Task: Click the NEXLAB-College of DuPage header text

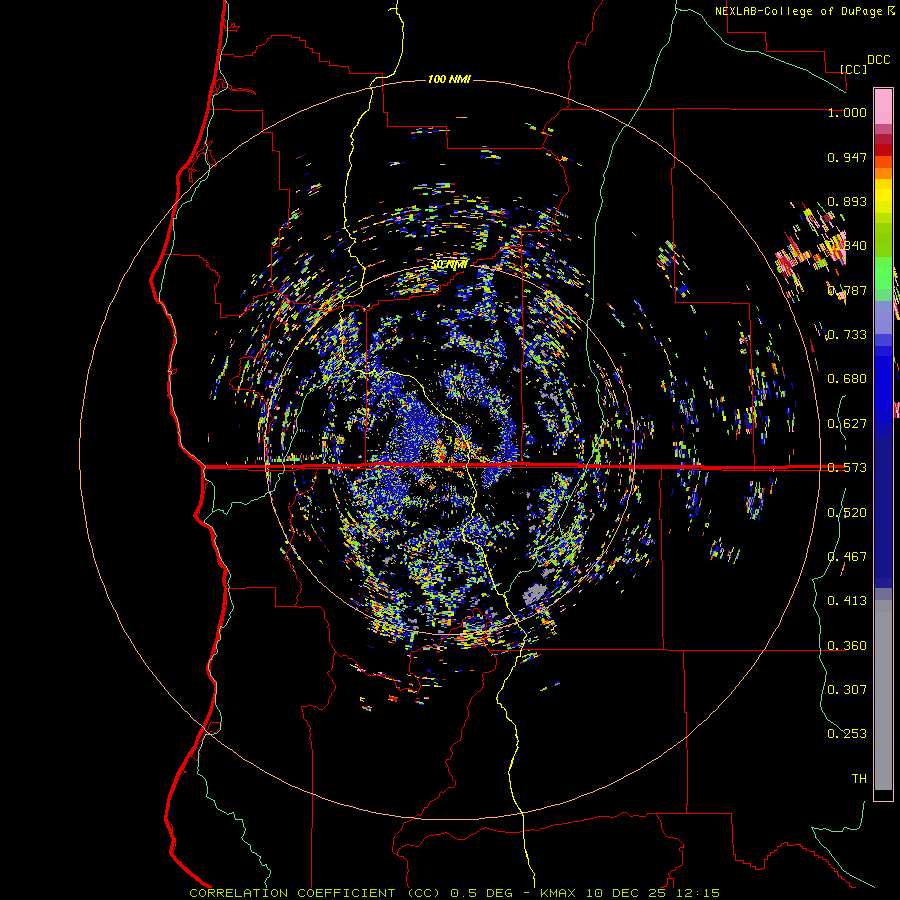Action: point(798,11)
